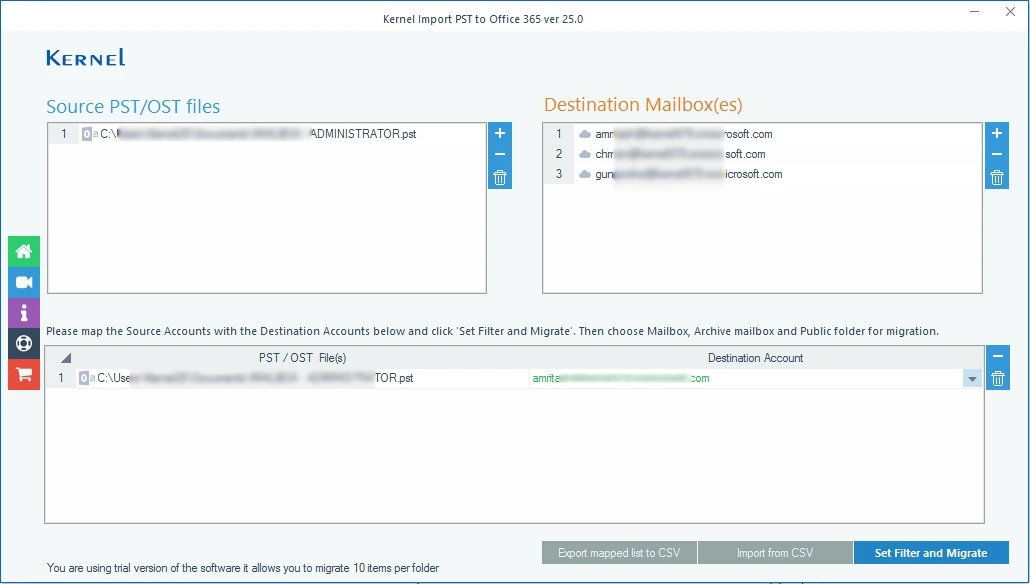
Task: Open the video tutorial
Action: point(23,282)
